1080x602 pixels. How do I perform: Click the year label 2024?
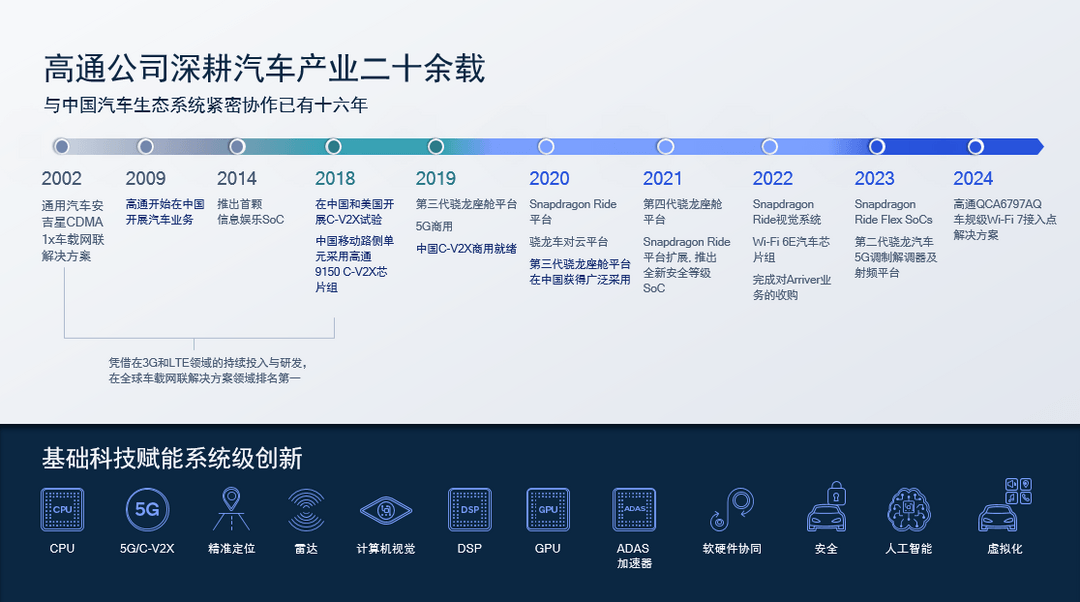[973, 179]
